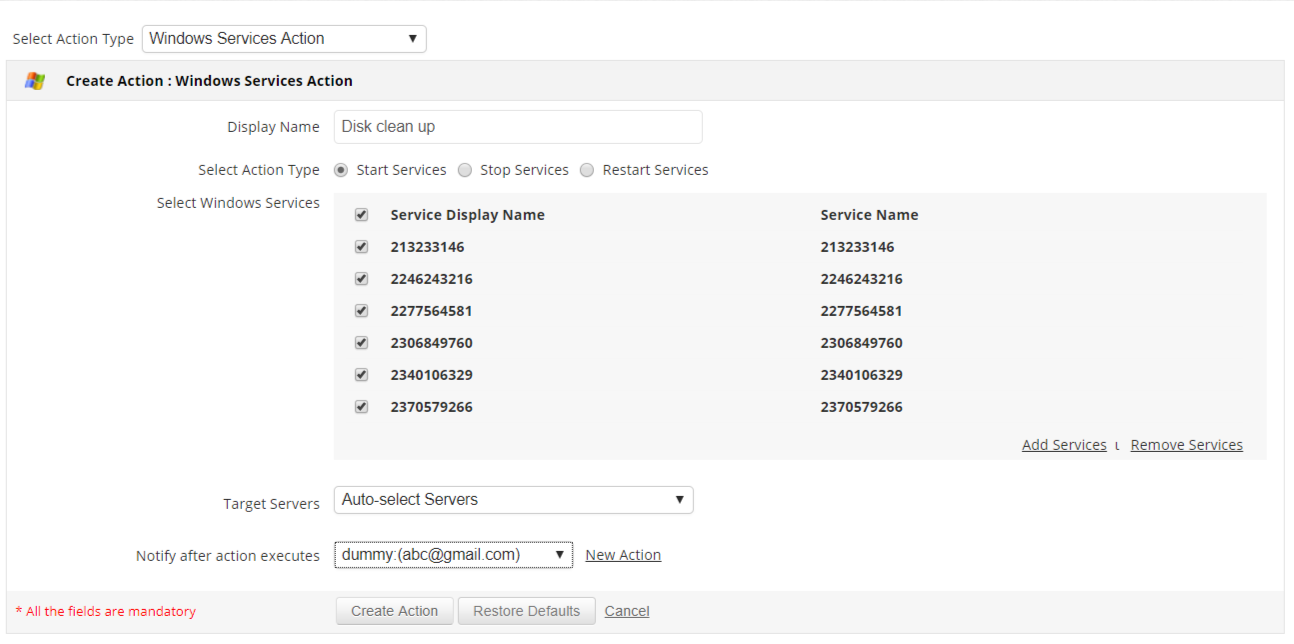Uncheck service 2246243216 checkbox

tap(362, 279)
